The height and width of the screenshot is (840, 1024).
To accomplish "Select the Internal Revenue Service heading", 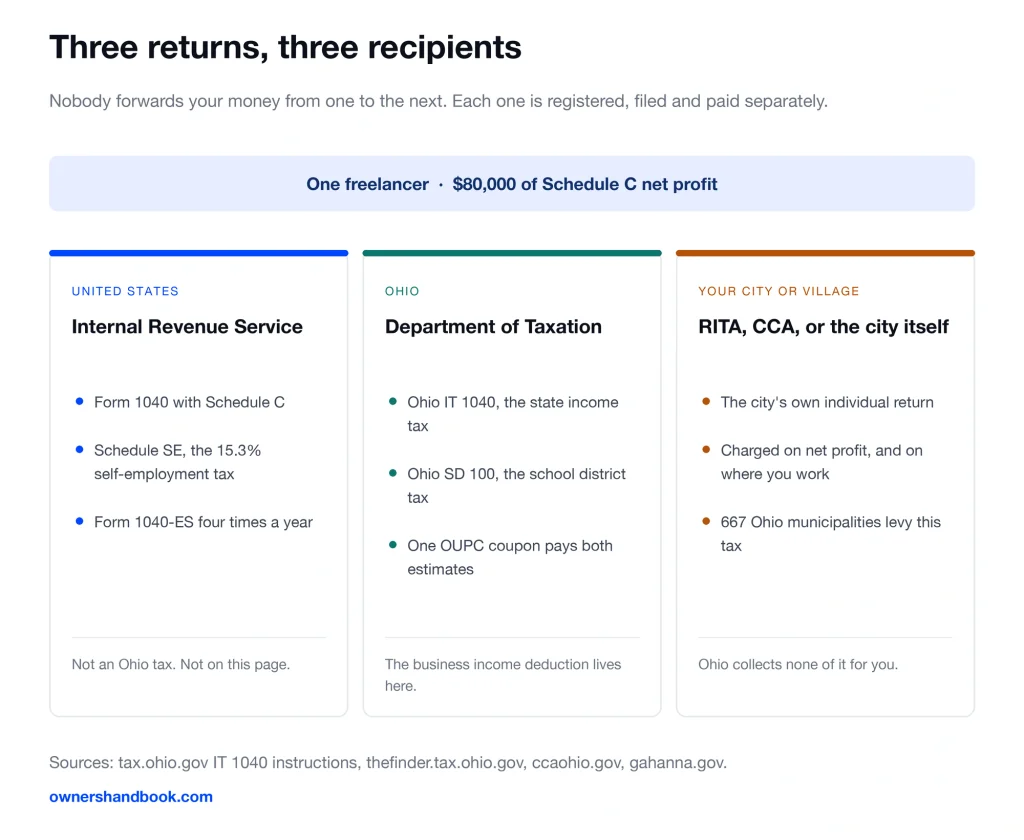I will 187,327.
